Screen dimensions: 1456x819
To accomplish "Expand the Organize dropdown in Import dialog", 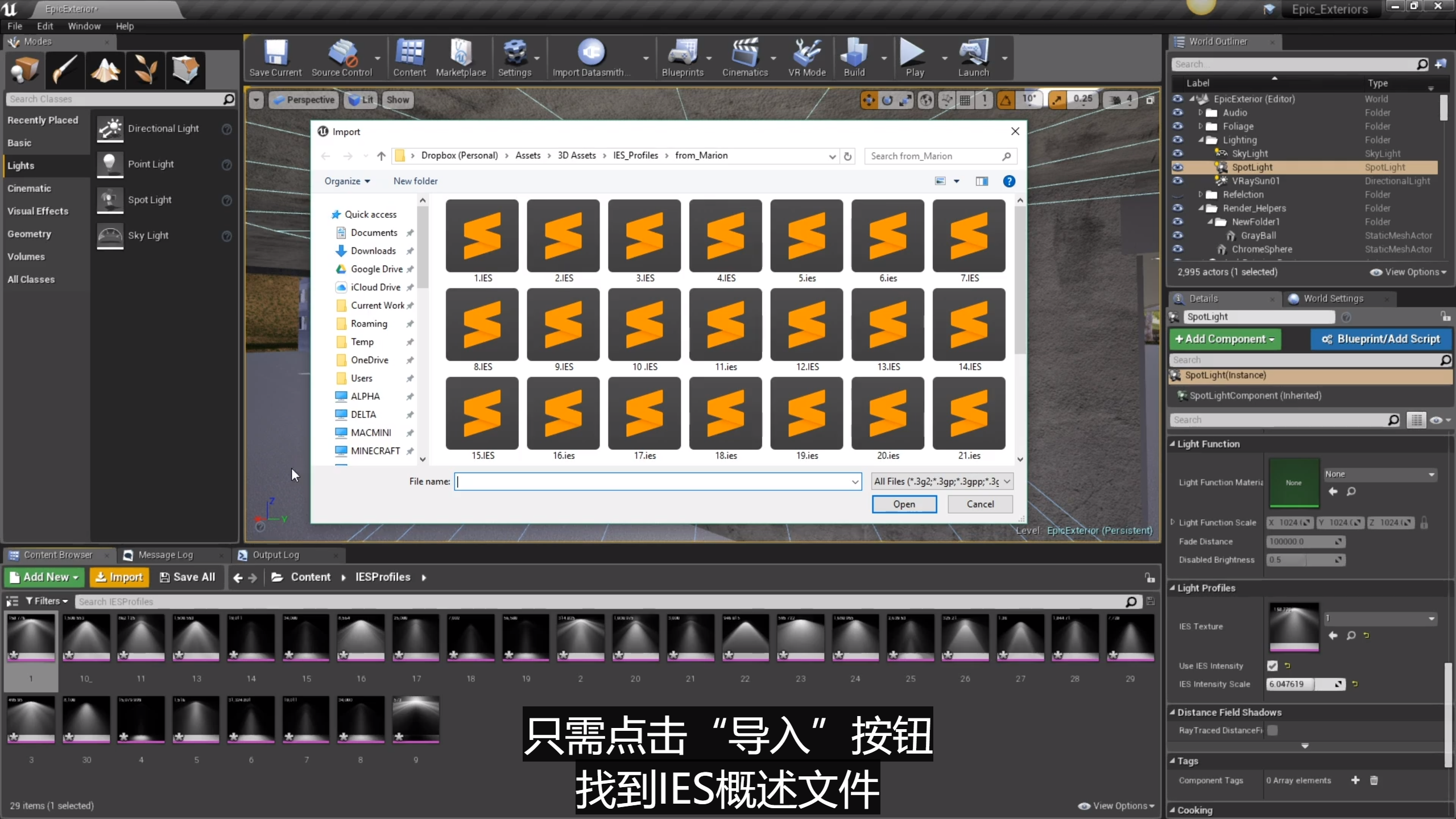I will tap(347, 181).
